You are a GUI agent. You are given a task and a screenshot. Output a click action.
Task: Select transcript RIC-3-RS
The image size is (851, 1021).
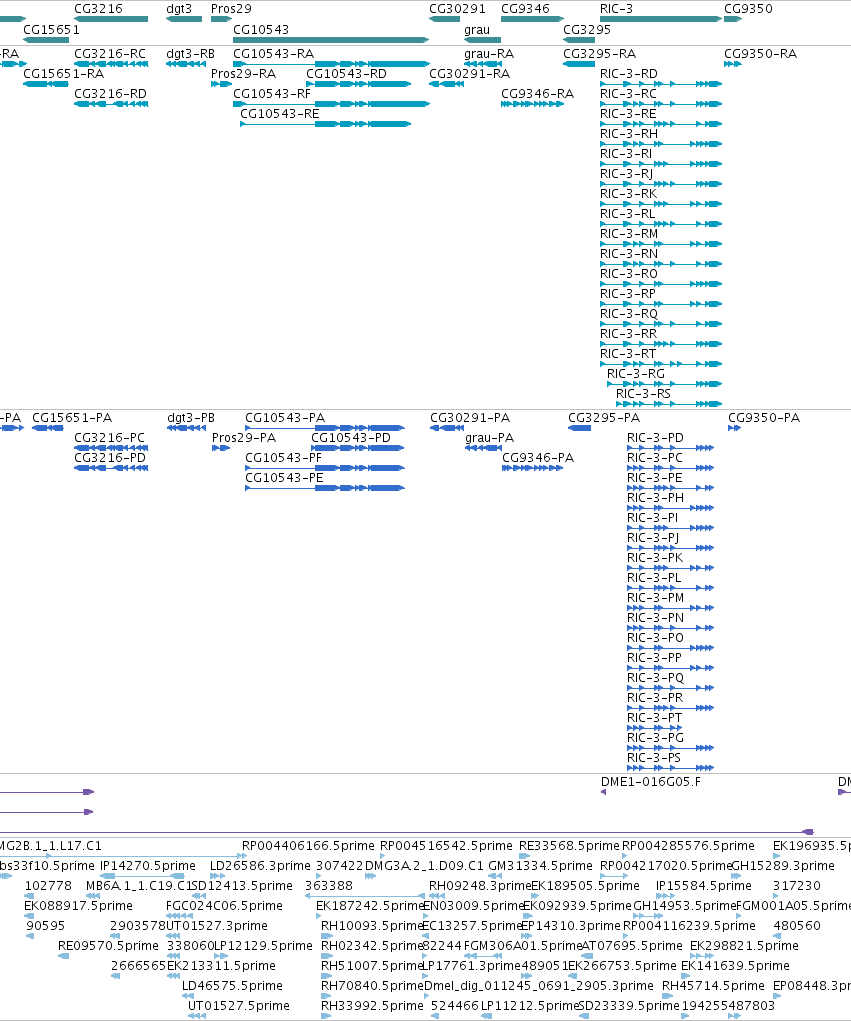tap(643, 394)
